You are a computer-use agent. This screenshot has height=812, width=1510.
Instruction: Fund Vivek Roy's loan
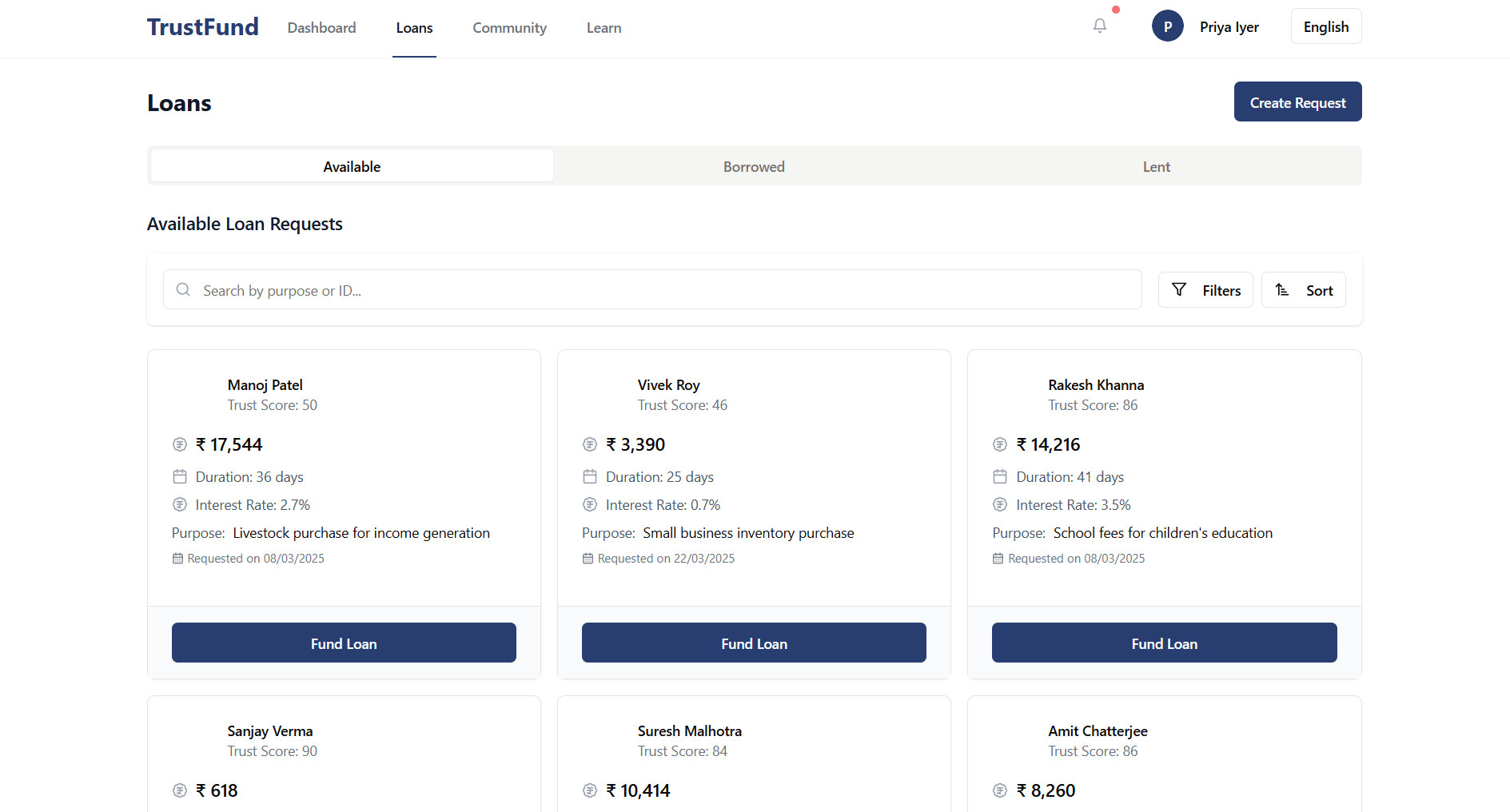click(x=754, y=643)
